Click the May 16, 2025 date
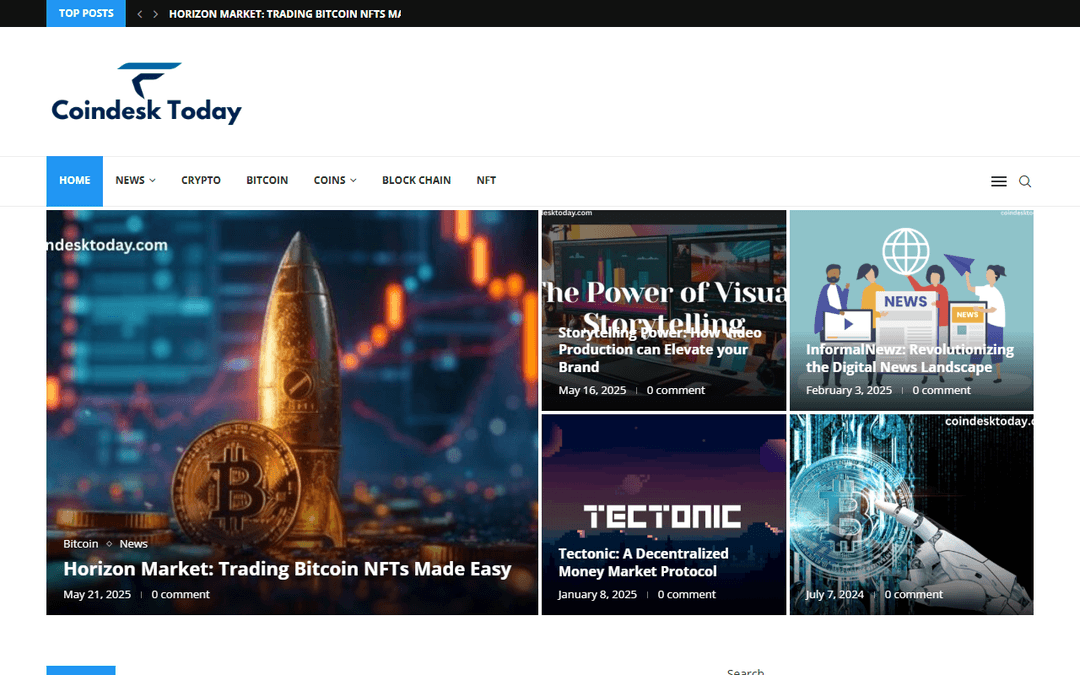The height and width of the screenshot is (675, 1080). click(x=592, y=390)
